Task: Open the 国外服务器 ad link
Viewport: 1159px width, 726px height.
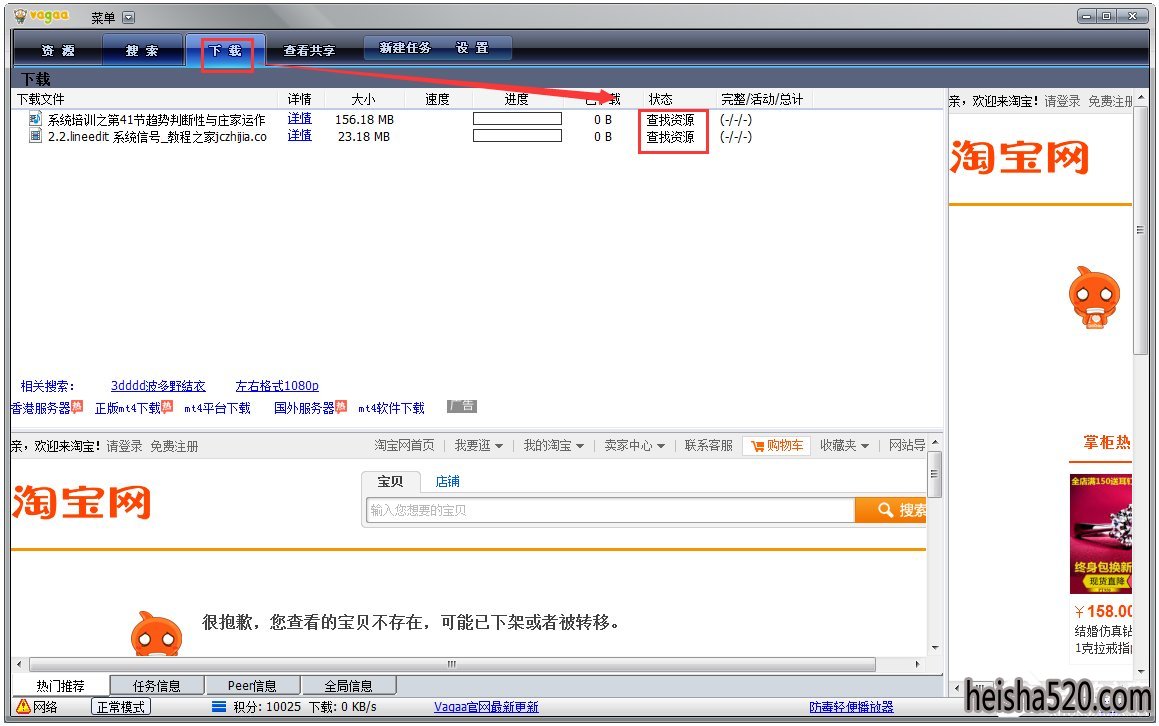Action: (304, 408)
